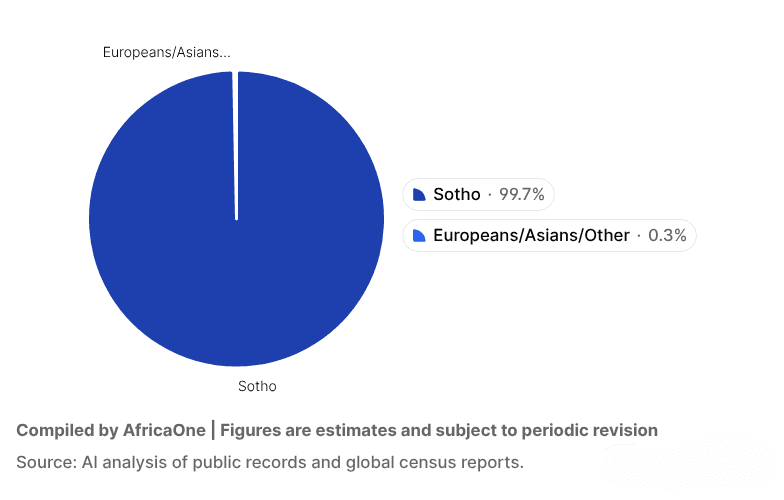The width and height of the screenshot is (784, 500).
Task: Click the dark blue Sotho color swatch
Action: [419, 194]
